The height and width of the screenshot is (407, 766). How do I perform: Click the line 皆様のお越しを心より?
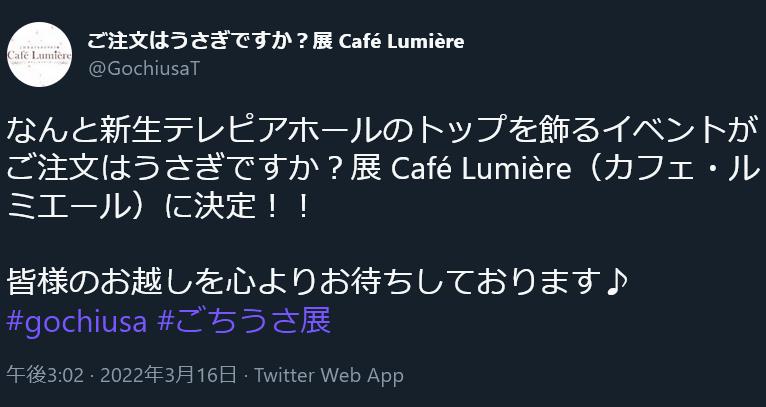pos(317,283)
